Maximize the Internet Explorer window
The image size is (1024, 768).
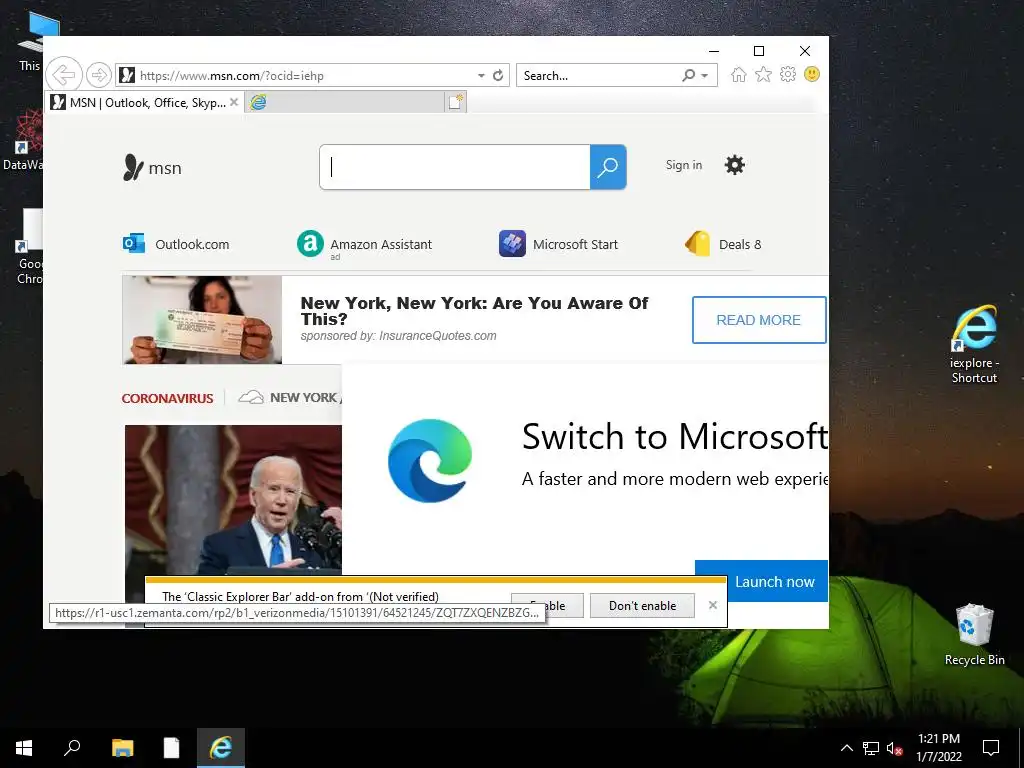tap(759, 51)
